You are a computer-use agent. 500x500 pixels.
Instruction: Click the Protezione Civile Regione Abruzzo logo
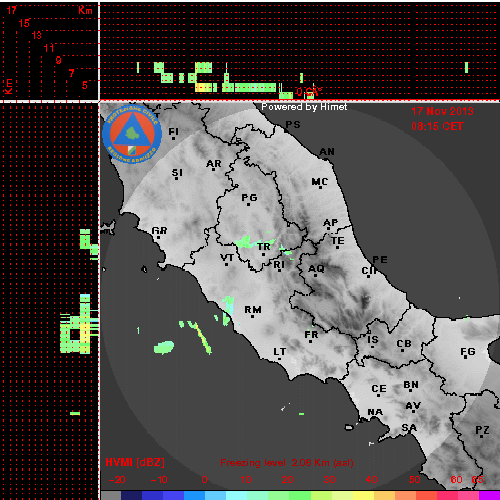click(132, 134)
